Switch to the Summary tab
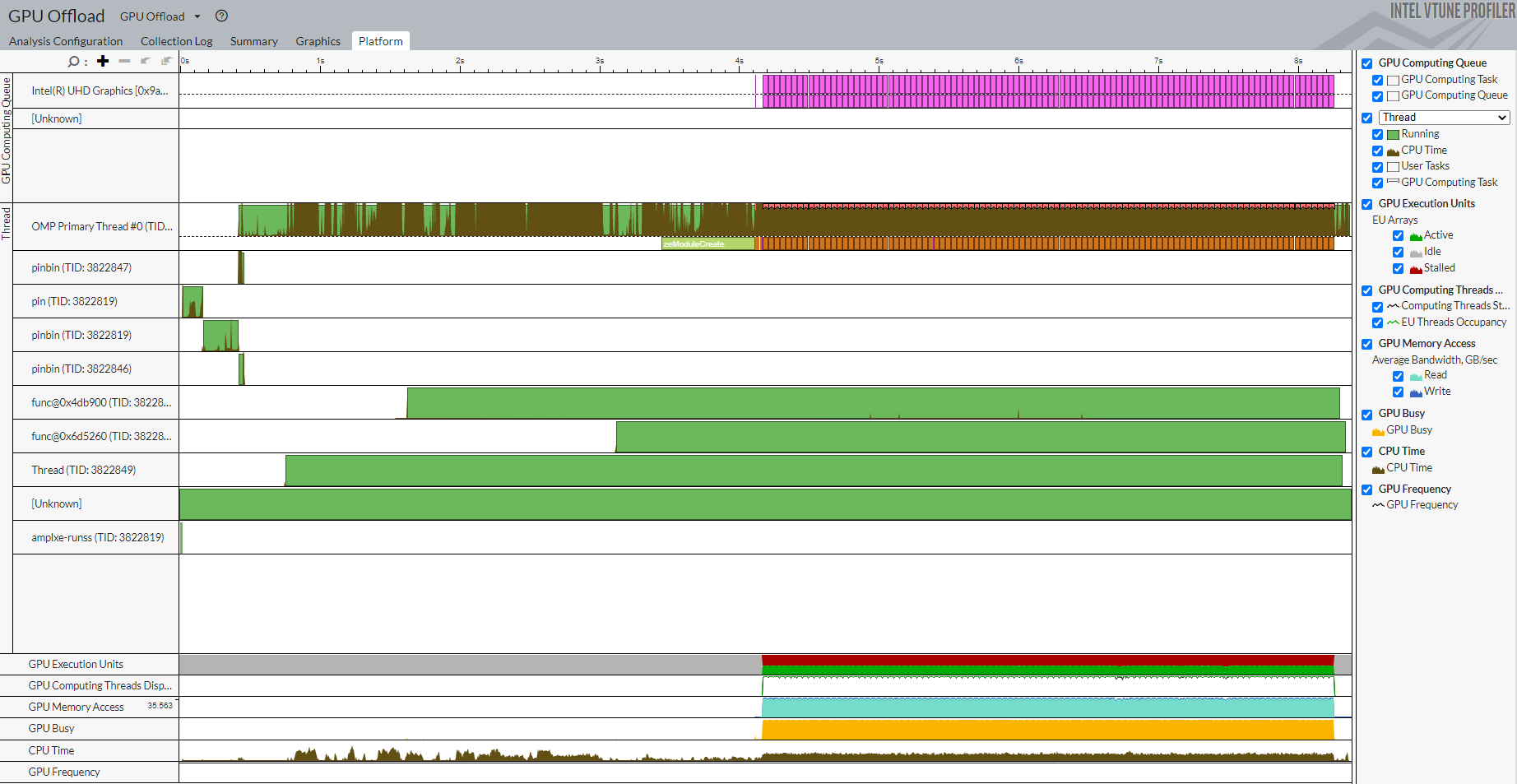The width and height of the screenshot is (1517, 784). (253, 41)
